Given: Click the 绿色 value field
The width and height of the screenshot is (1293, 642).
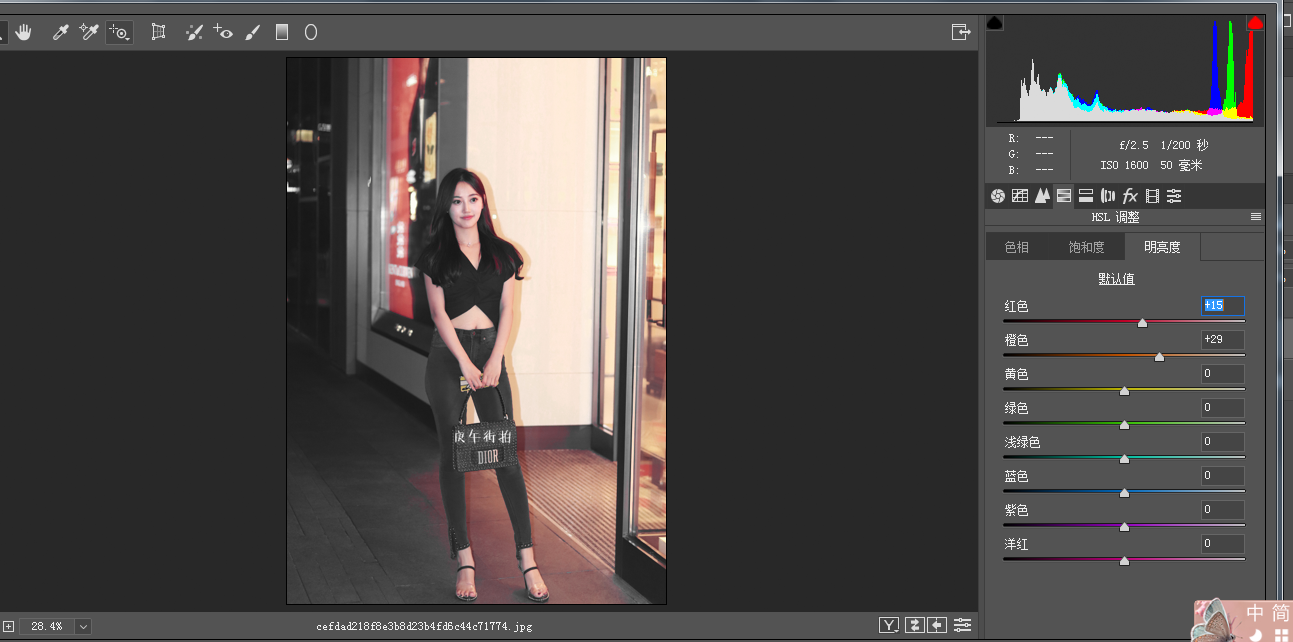Looking at the screenshot, I should point(1223,408).
